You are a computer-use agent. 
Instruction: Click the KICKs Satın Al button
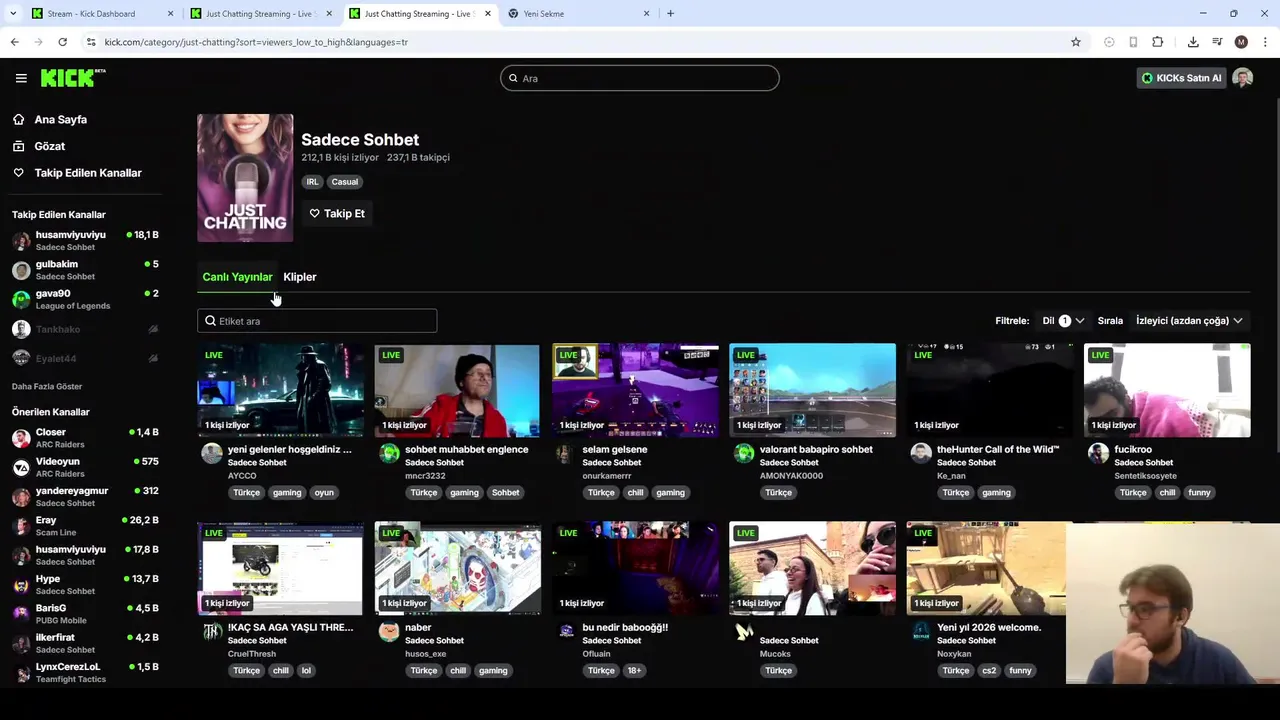[1181, 78]
